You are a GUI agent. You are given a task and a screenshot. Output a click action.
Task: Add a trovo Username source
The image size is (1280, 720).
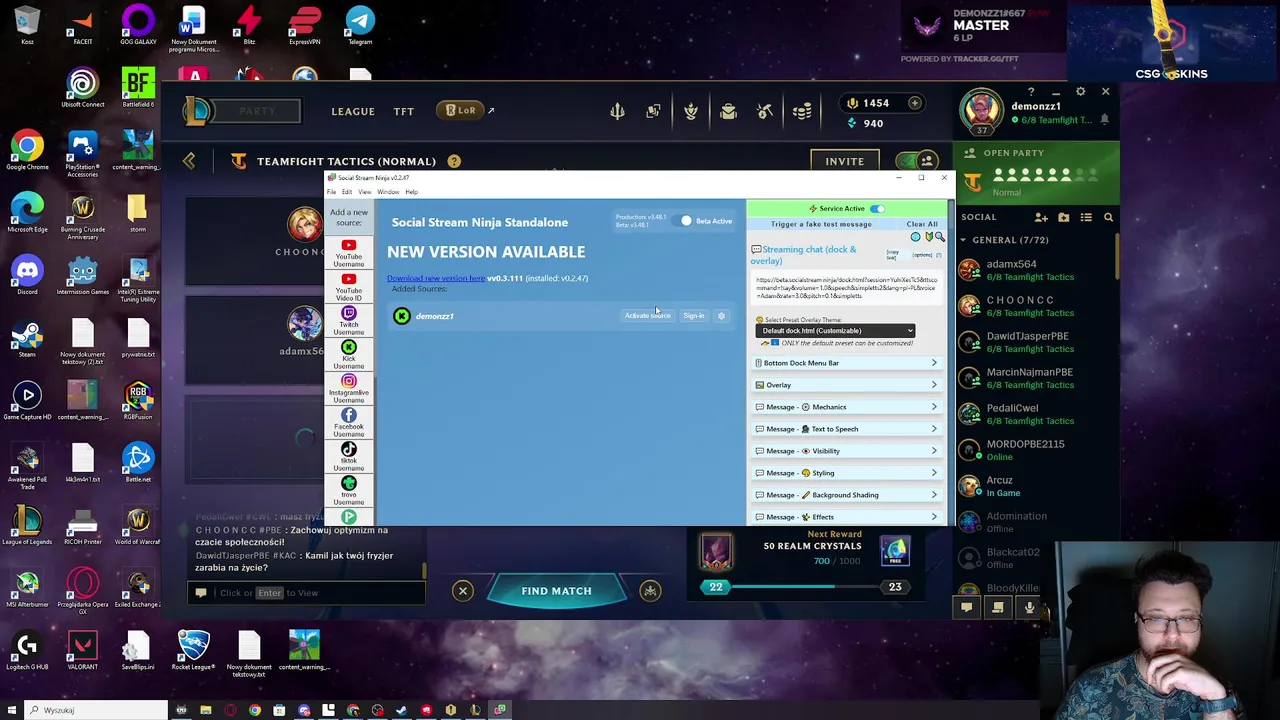349,492
